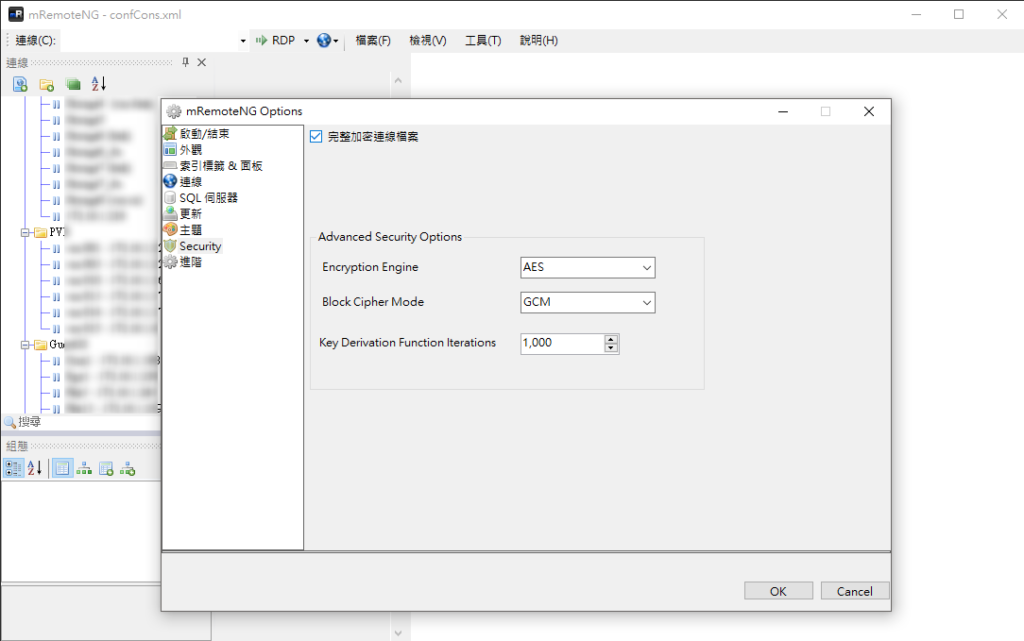Pin the Connections panel with the pushpin
This screenshot has height=641, width=1024.
point(185,62)
